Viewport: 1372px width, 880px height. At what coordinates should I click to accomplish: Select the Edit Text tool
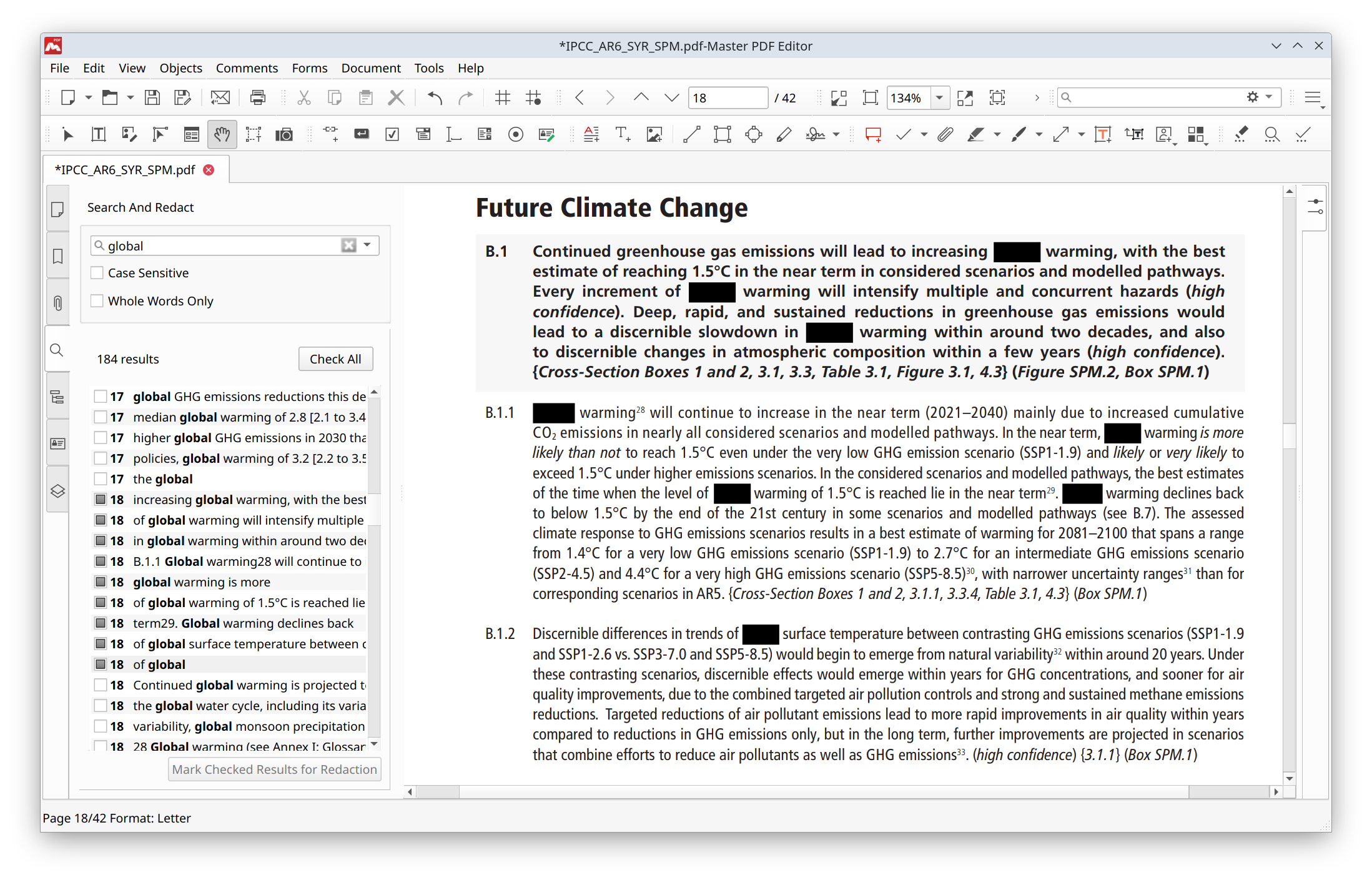98,134
